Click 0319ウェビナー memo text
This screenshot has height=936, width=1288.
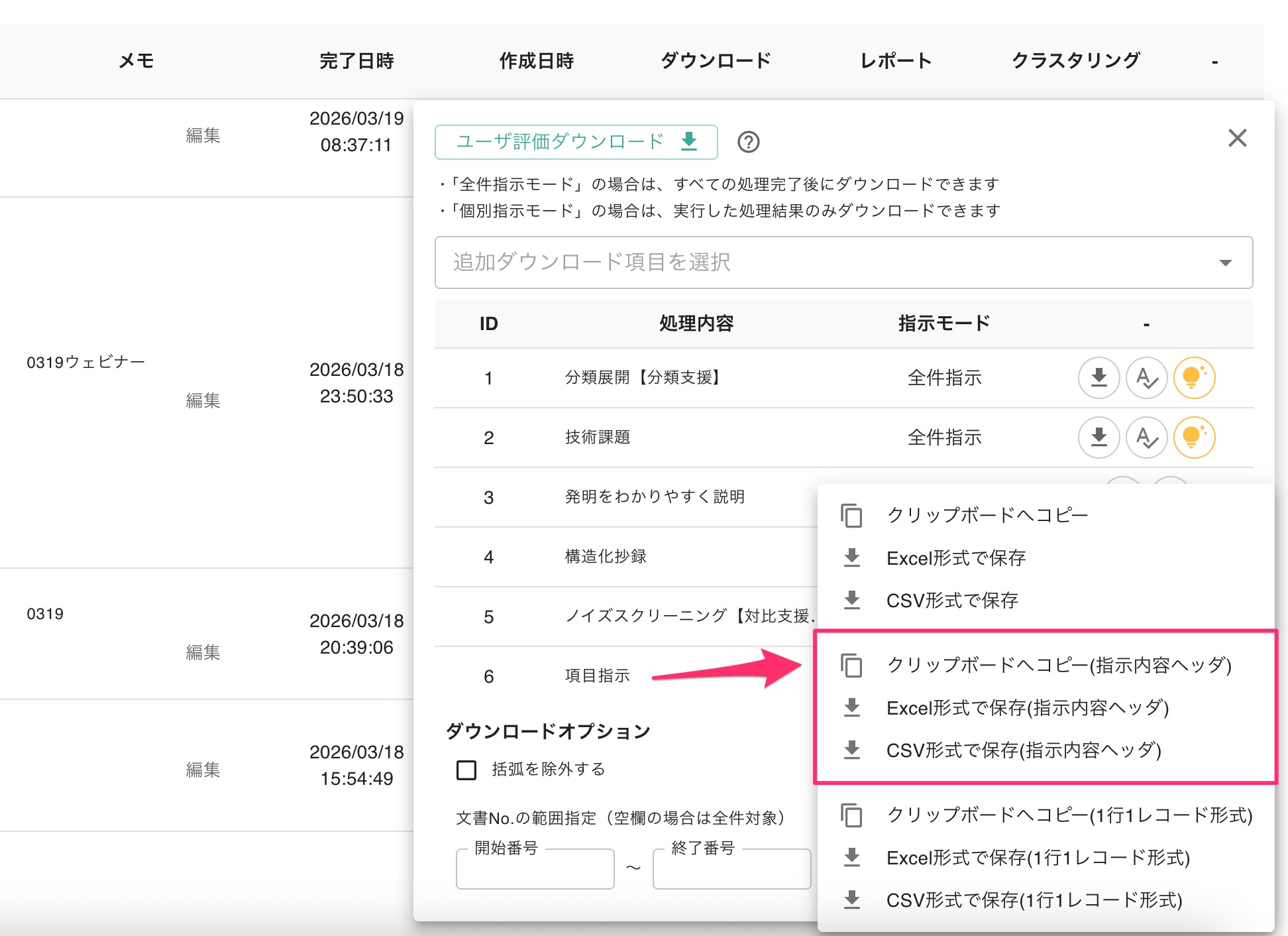point(85,362)
